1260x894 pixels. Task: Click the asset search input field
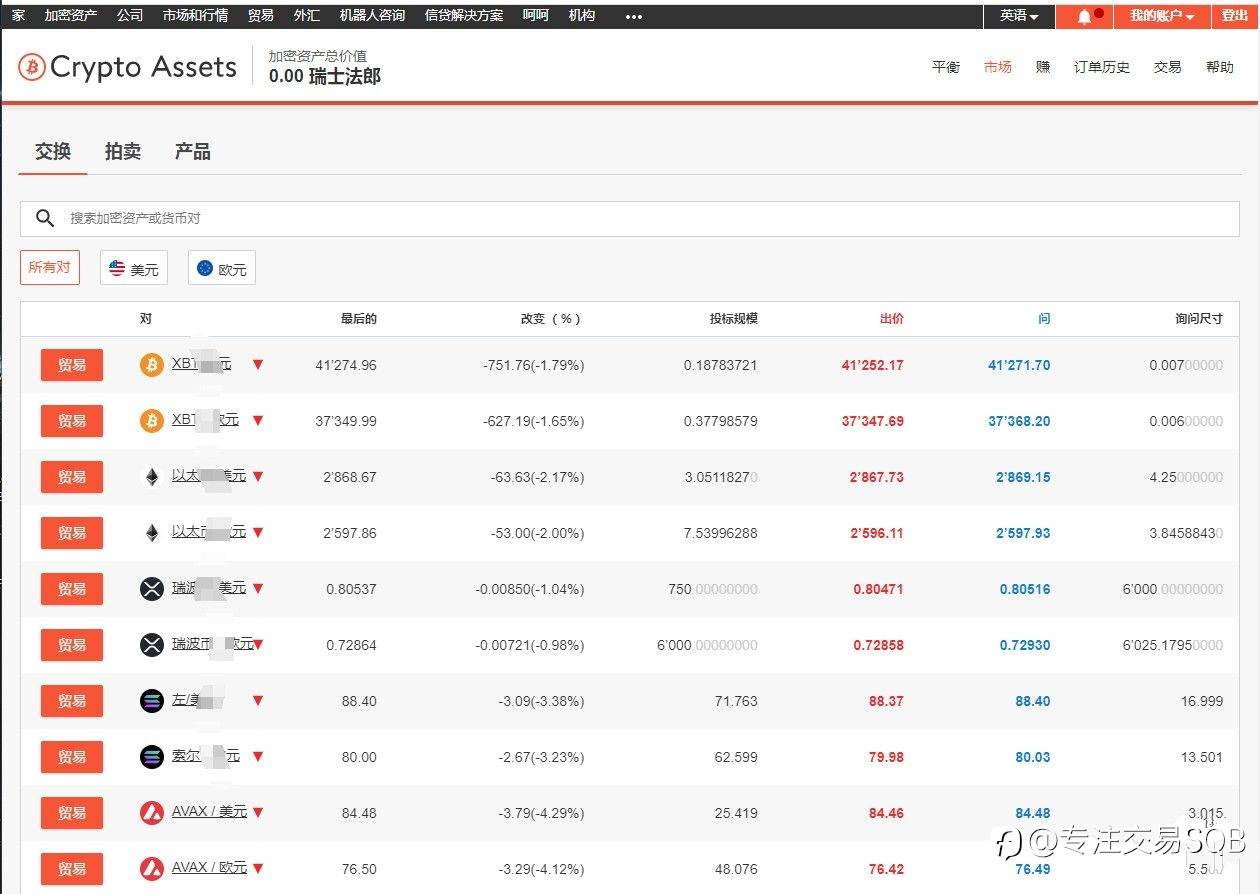[630, 218]
